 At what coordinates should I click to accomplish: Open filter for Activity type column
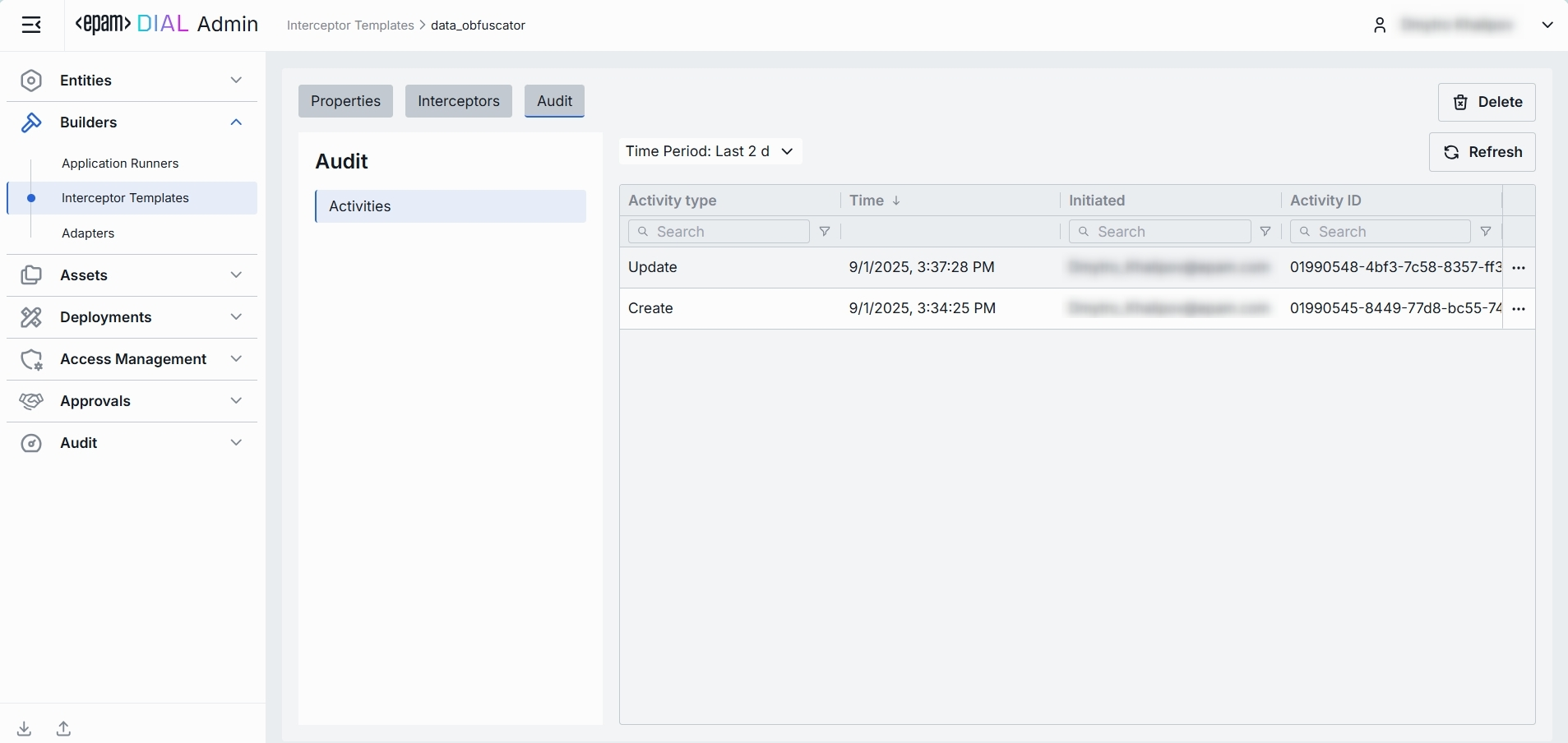point(825,232)
